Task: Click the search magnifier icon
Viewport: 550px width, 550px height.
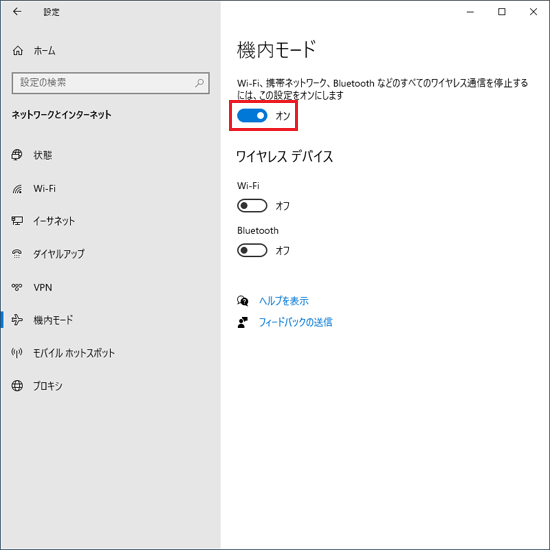Action: click(x=200, y=83)
